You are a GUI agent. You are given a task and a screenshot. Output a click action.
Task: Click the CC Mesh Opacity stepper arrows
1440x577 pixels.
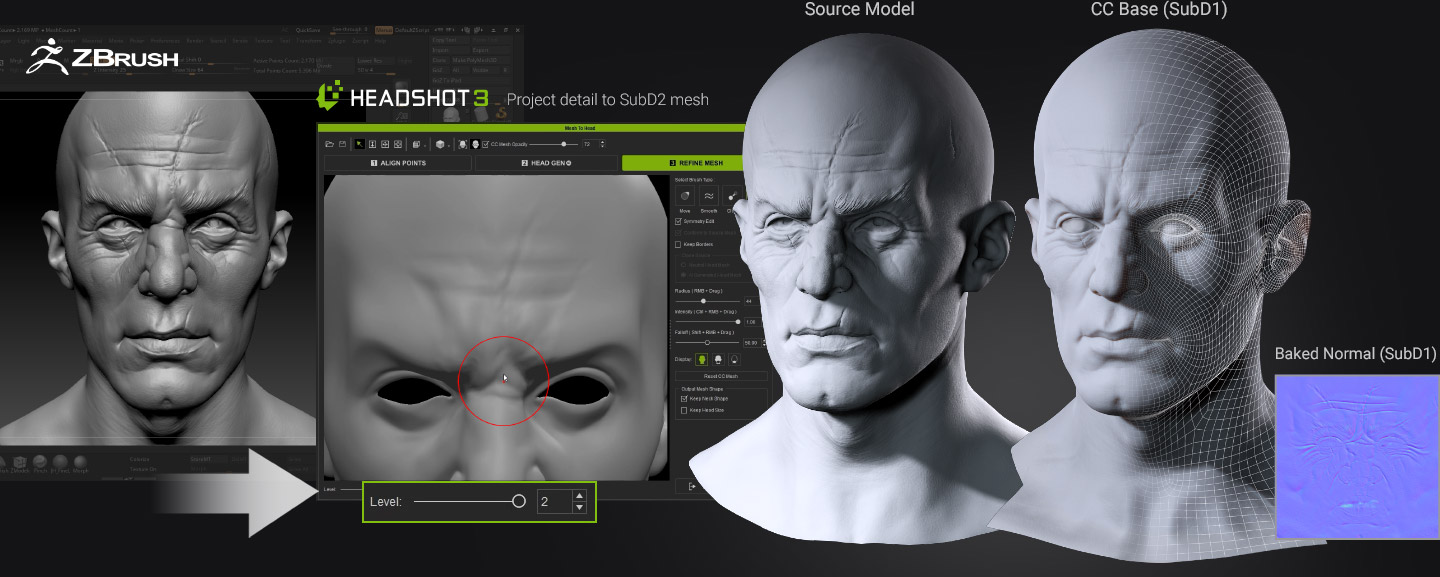click(603, 144)
